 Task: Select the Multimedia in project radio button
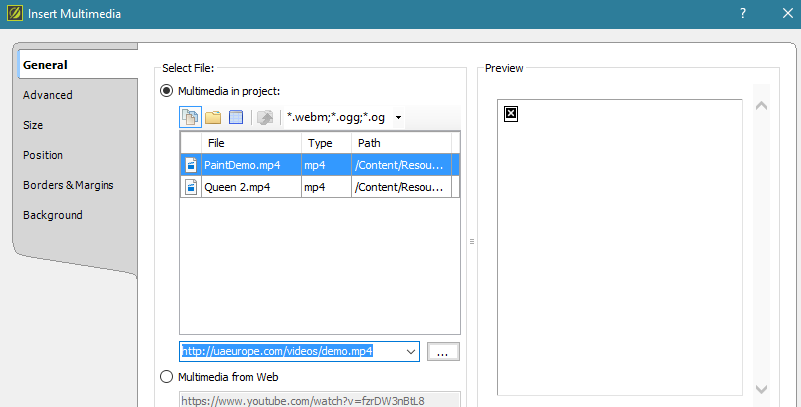pyautogui.click(x=167, y=91)
